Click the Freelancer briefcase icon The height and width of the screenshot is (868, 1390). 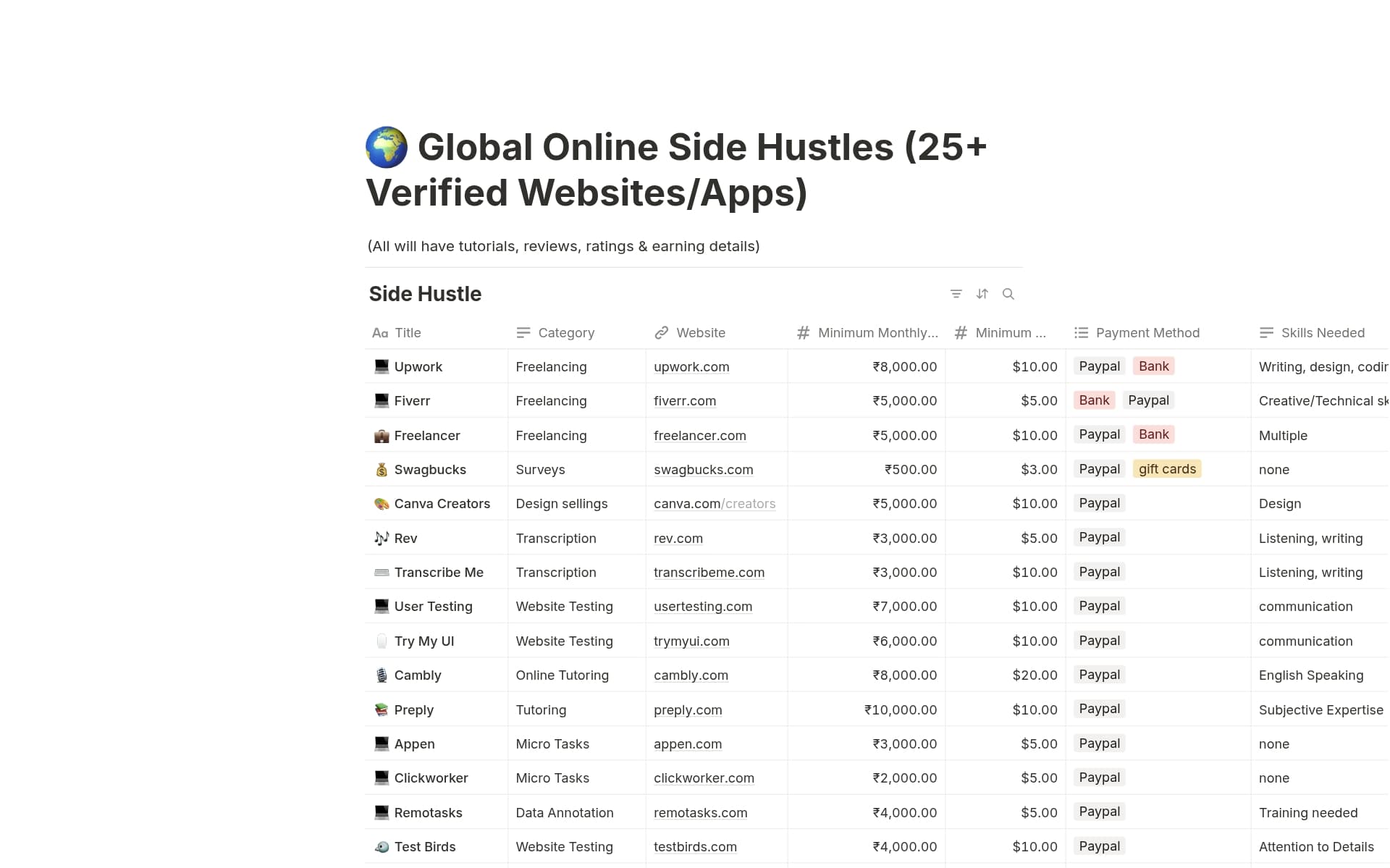pos(382,435)
